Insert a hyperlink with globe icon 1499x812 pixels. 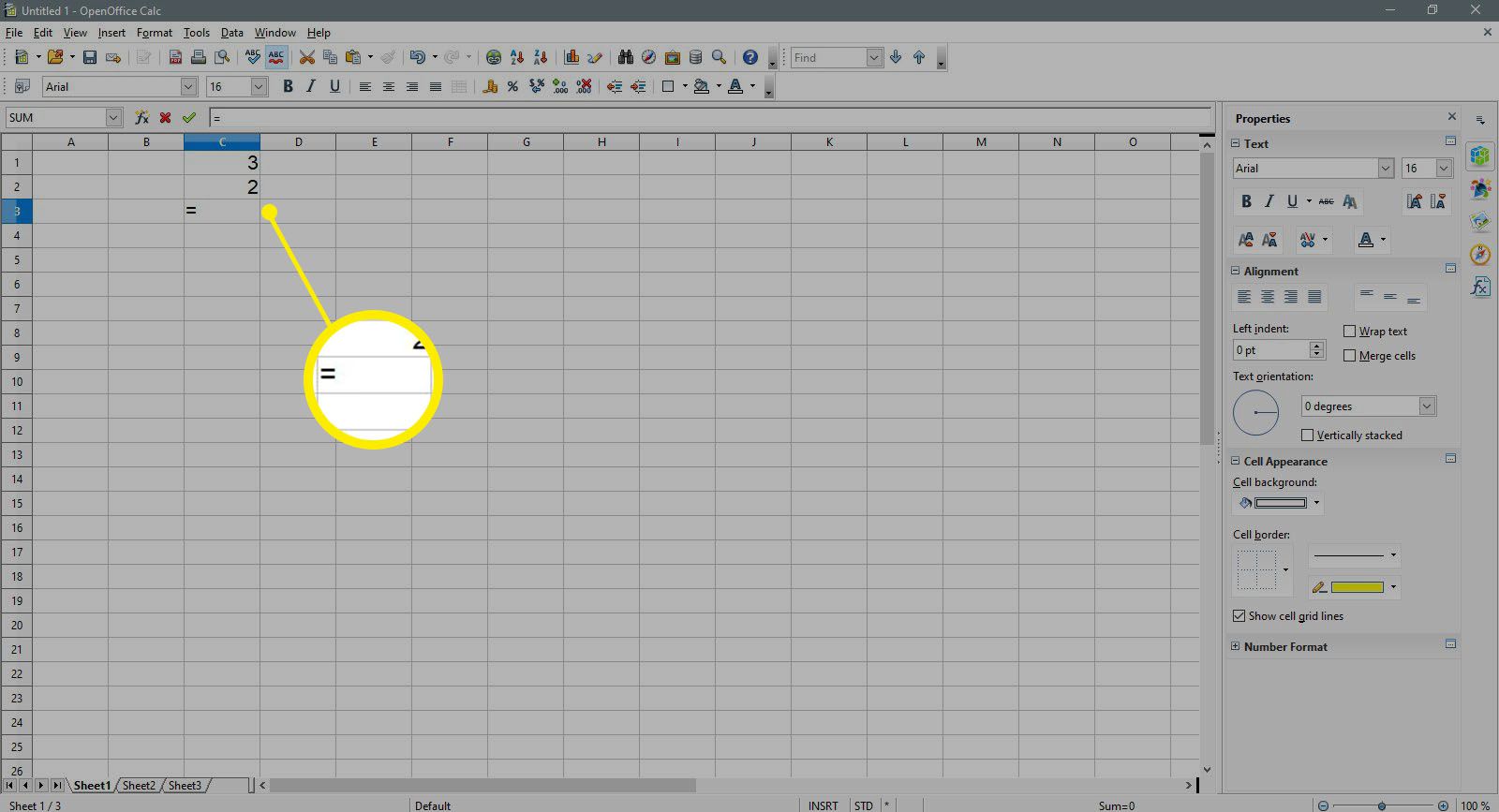[494, 57]
